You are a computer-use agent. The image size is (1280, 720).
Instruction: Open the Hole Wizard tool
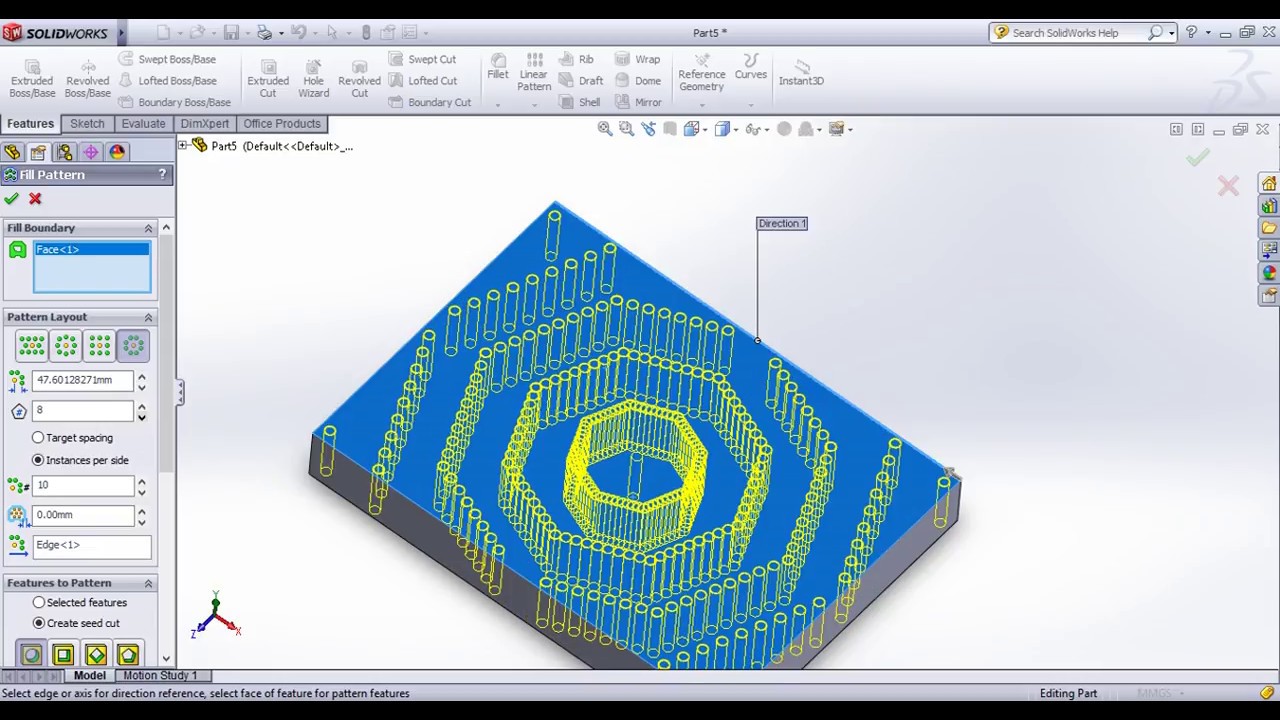[313, 77]
